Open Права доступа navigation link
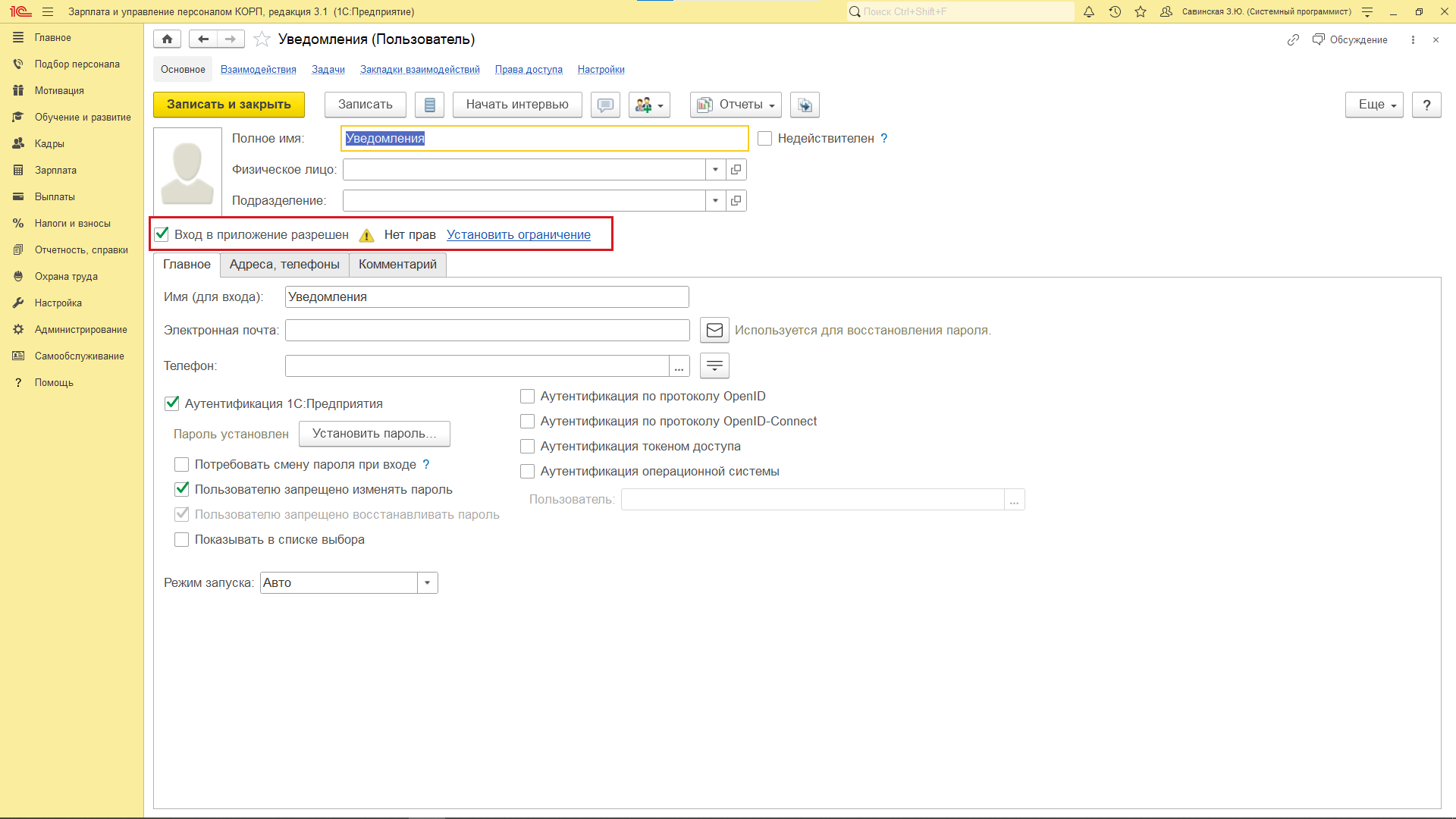Viewport: 1456px width, 819px height. pos(529,69)
